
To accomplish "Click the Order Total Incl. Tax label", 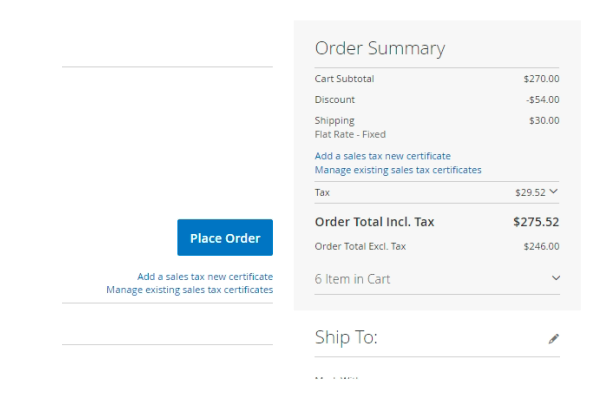I will tap(374, 222).
